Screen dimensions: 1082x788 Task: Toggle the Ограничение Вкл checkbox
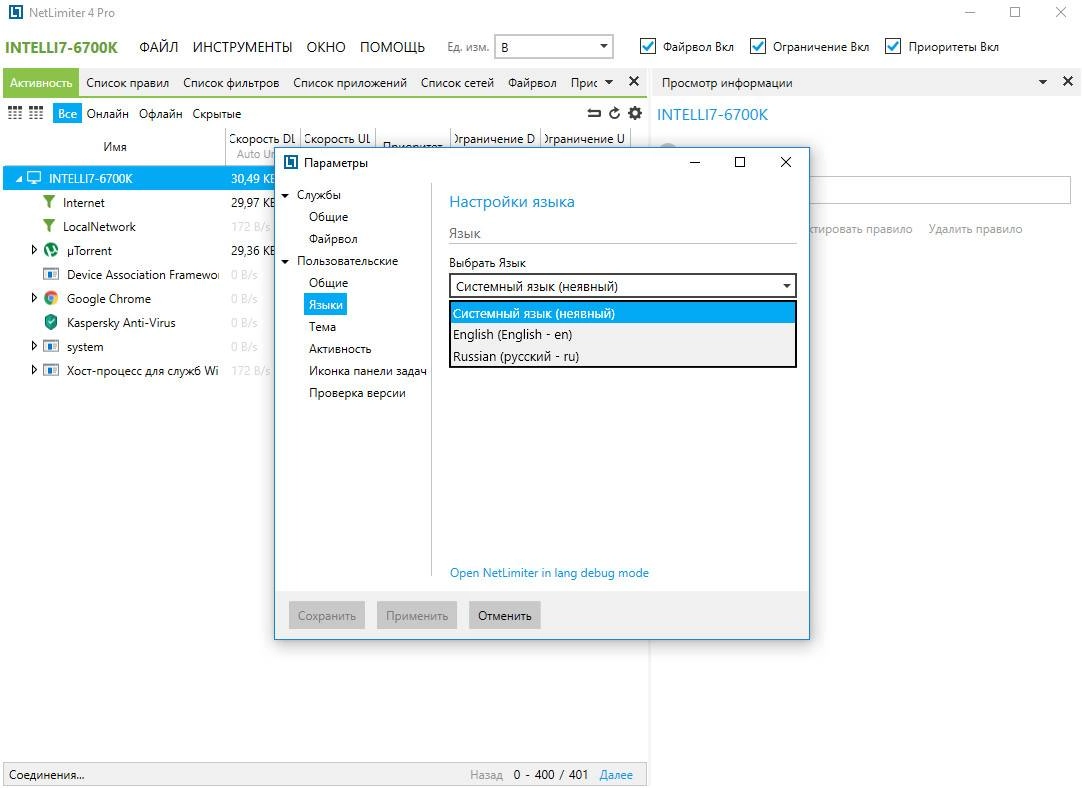[x=758, y=46]
